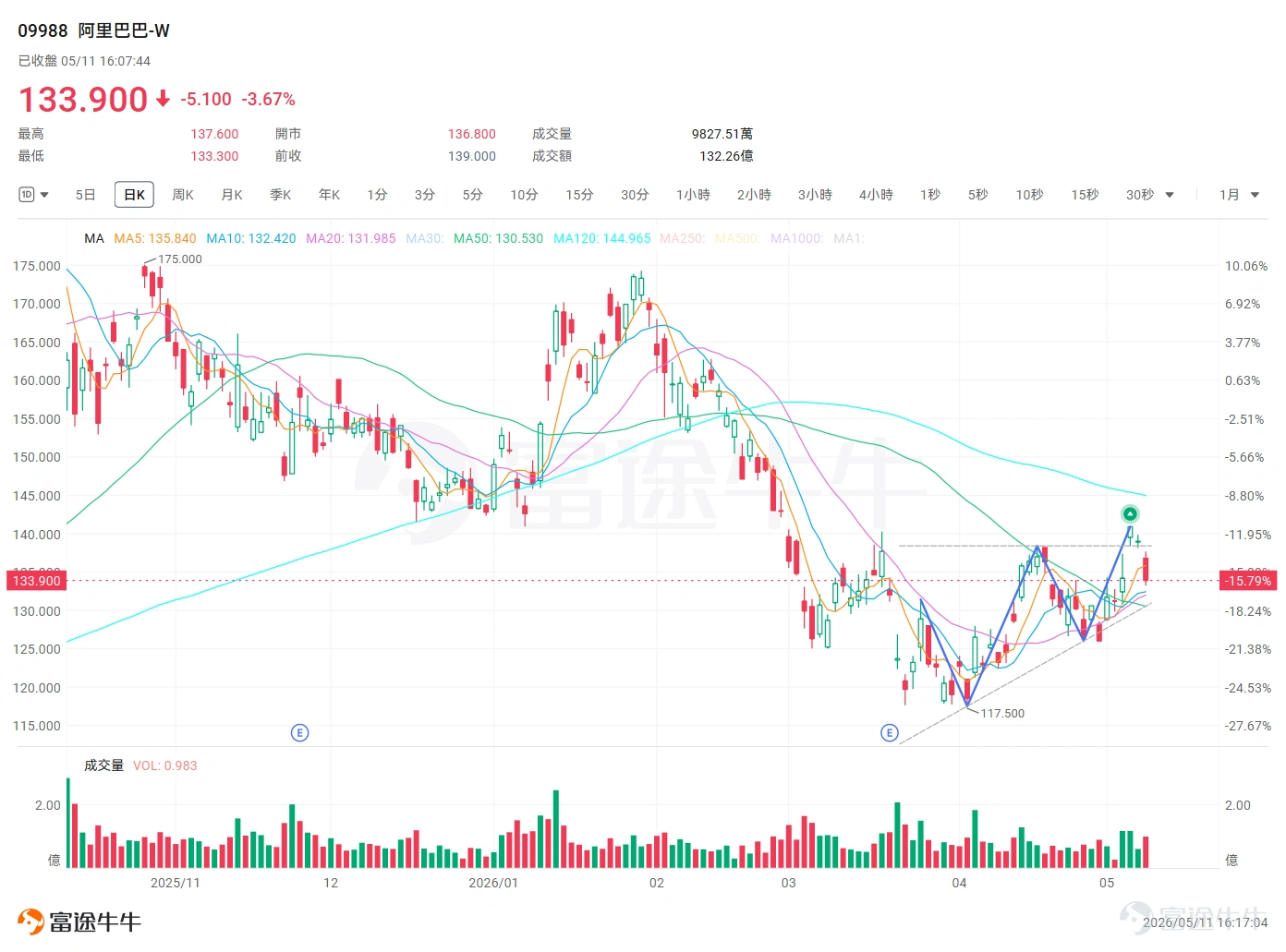
Task: Click the earnings E marker near April
Action: click(890, 733)
